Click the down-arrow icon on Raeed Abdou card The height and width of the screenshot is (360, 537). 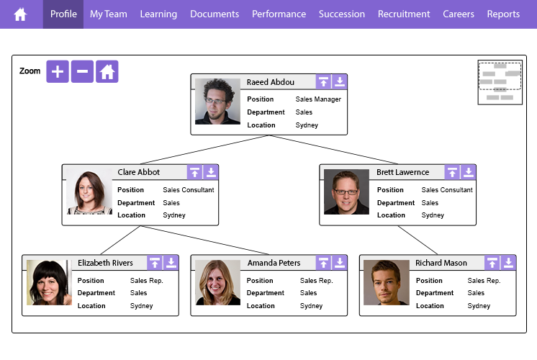click(x=339, y=82)
